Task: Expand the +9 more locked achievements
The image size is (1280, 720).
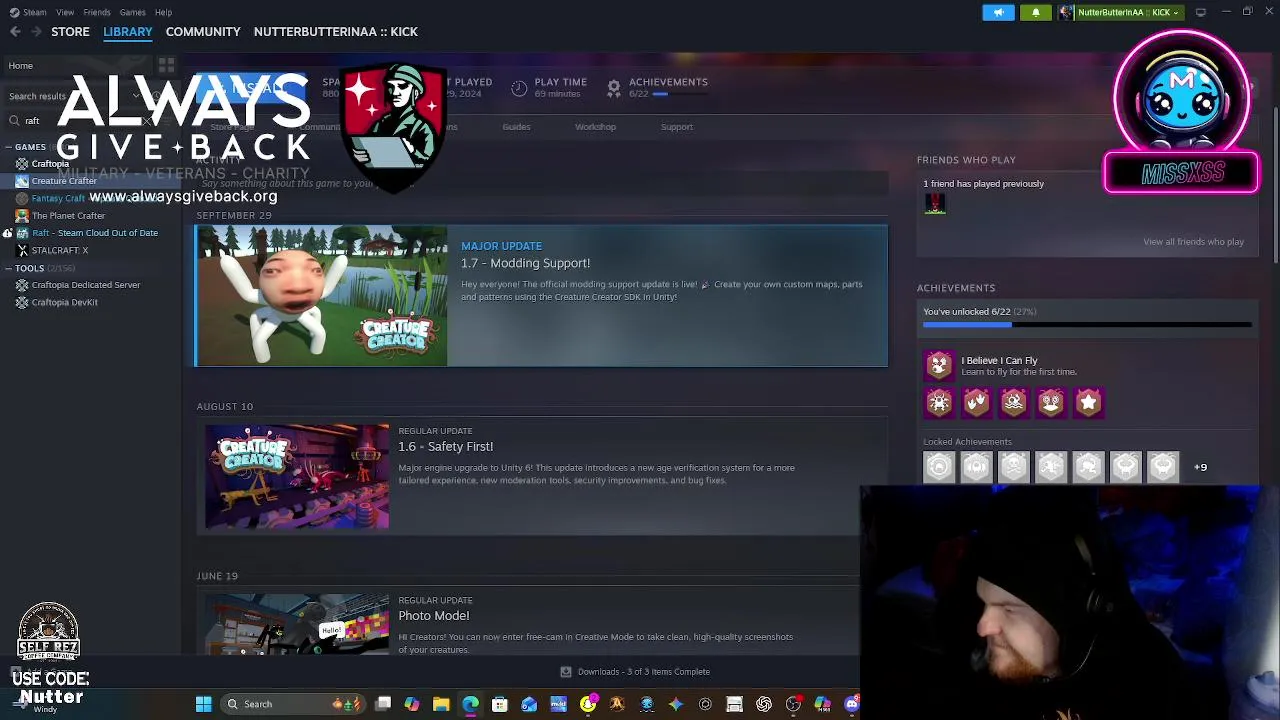Action: [x=1200, y=467]
